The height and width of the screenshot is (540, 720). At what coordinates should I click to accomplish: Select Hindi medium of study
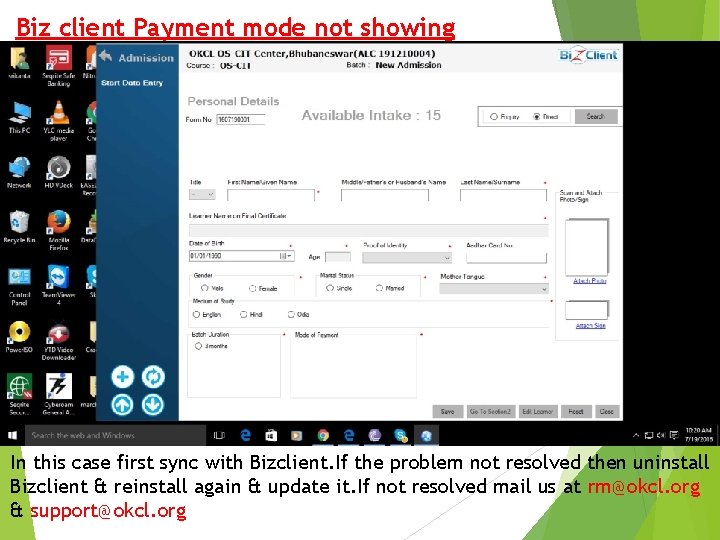[x=244, y=315]
